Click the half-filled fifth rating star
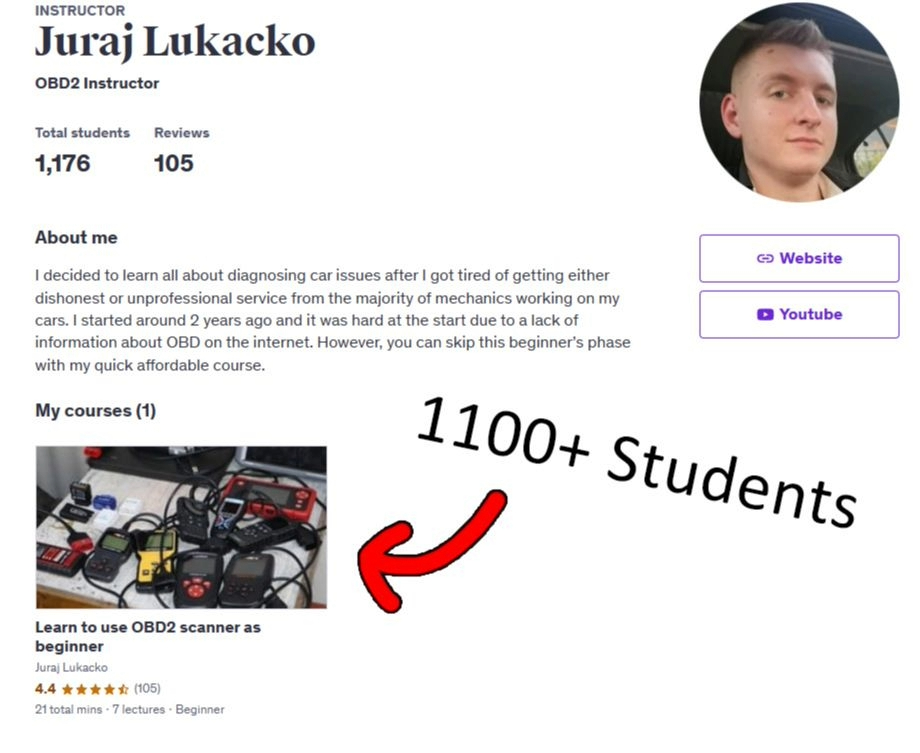Screen dimensions: 920x753 (x=123, y=689)
